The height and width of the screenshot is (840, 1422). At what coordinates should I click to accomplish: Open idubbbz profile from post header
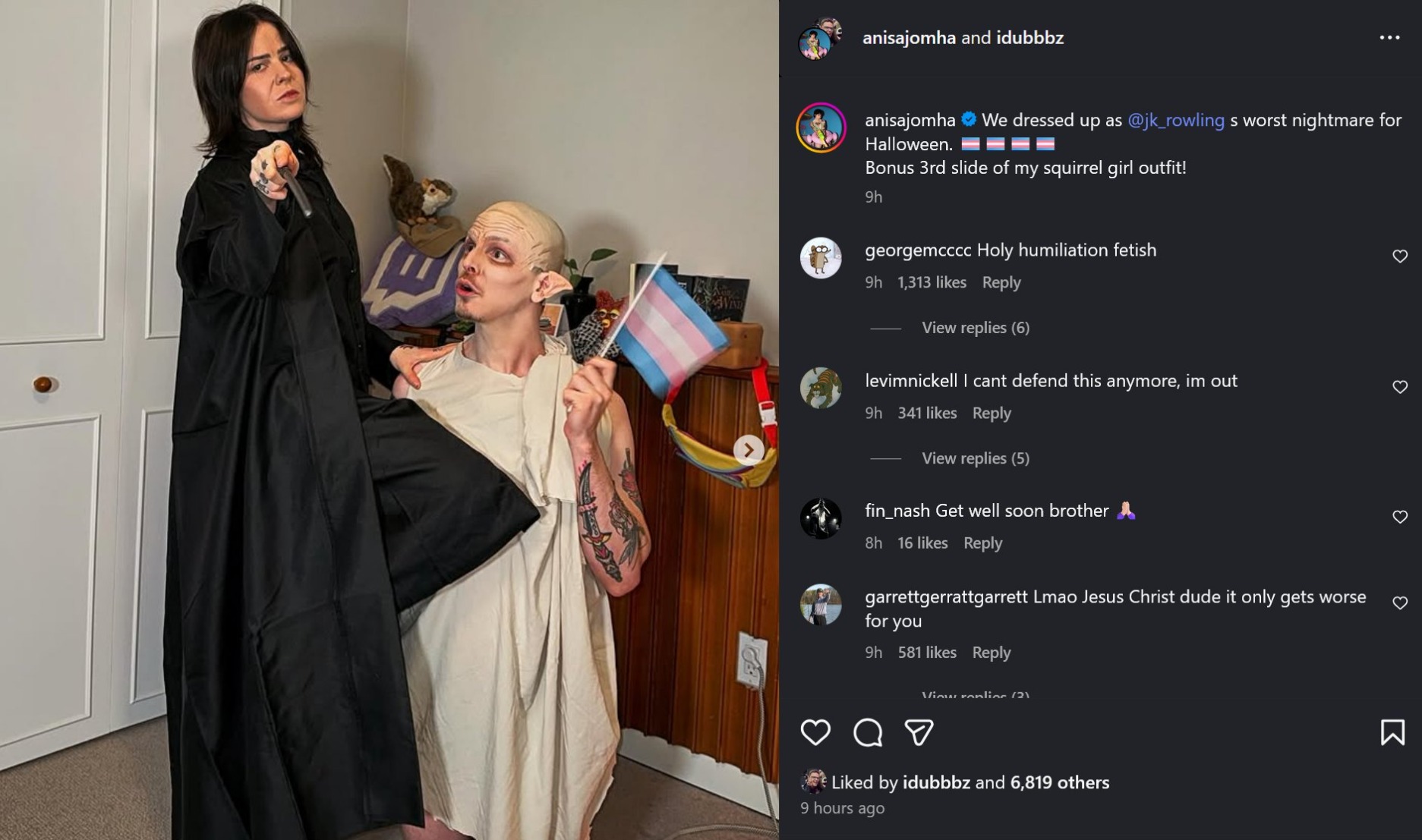tap(1029, 37)
